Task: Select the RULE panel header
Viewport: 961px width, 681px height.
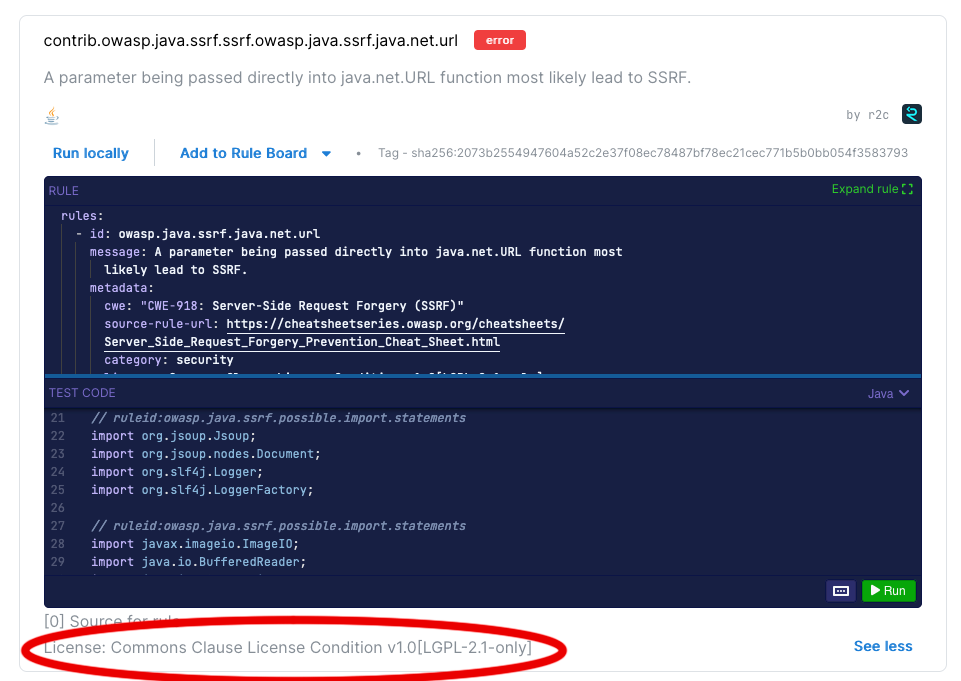Action: coord(65,190)
